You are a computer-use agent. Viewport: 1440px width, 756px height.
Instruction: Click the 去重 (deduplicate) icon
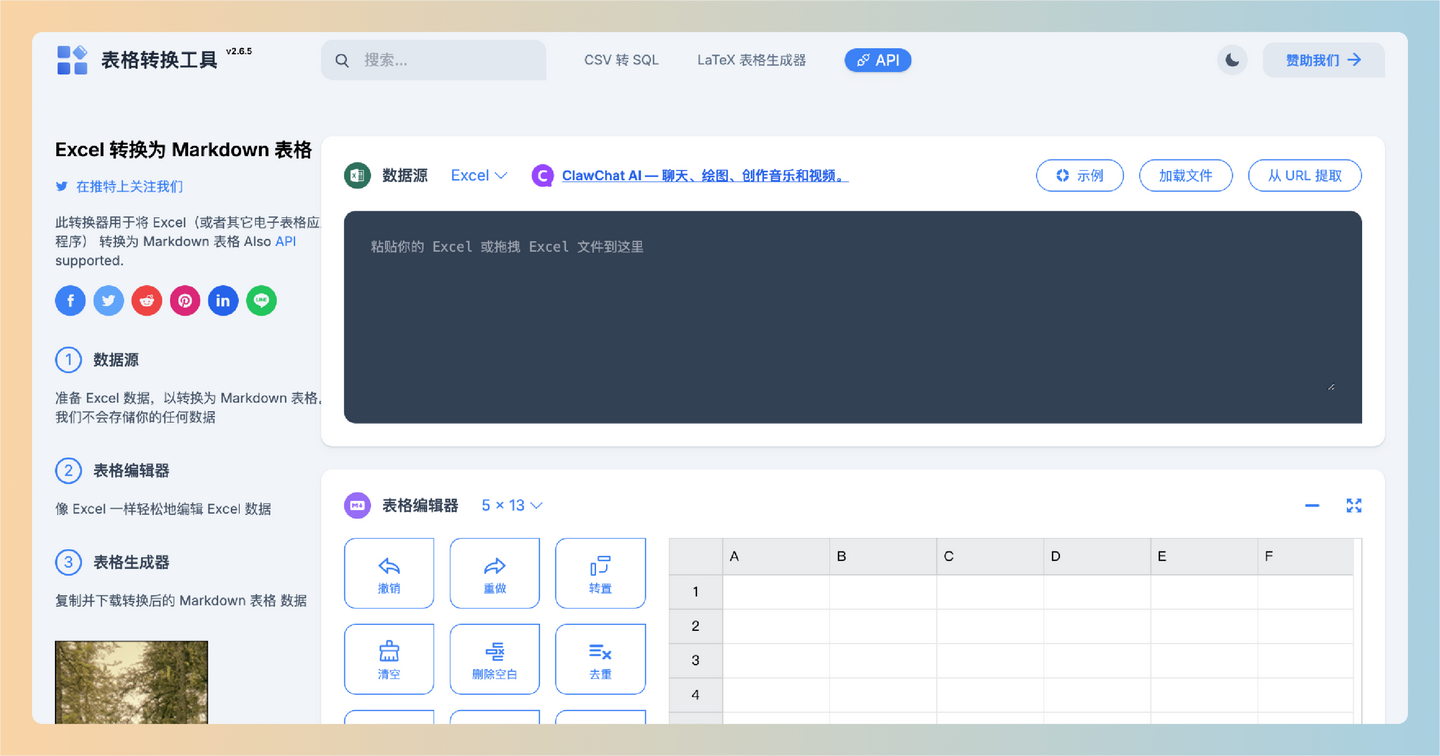600,658
